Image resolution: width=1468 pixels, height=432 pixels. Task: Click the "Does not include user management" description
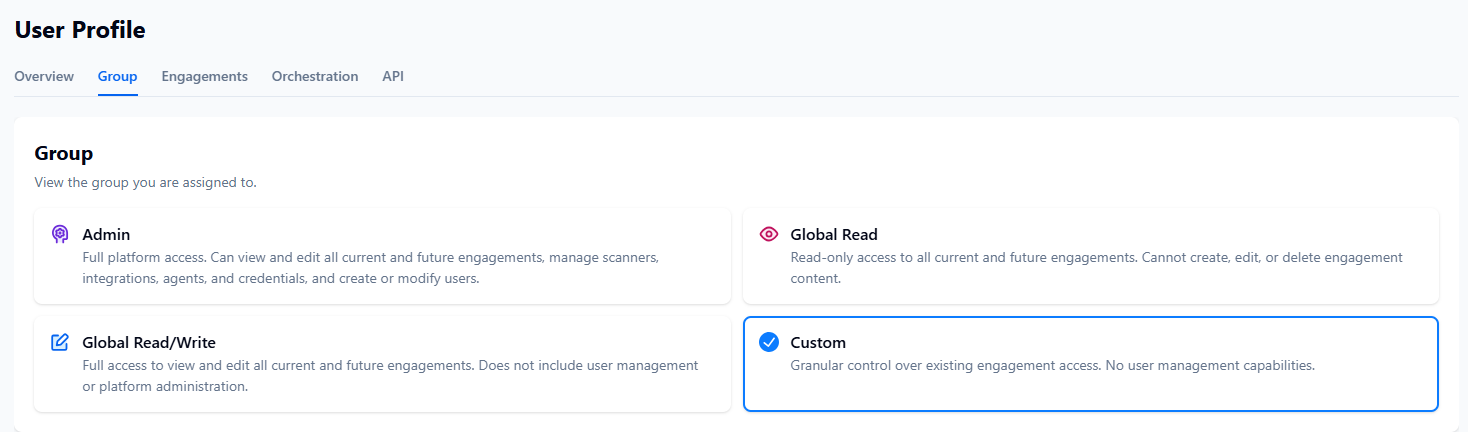point(390,376)
